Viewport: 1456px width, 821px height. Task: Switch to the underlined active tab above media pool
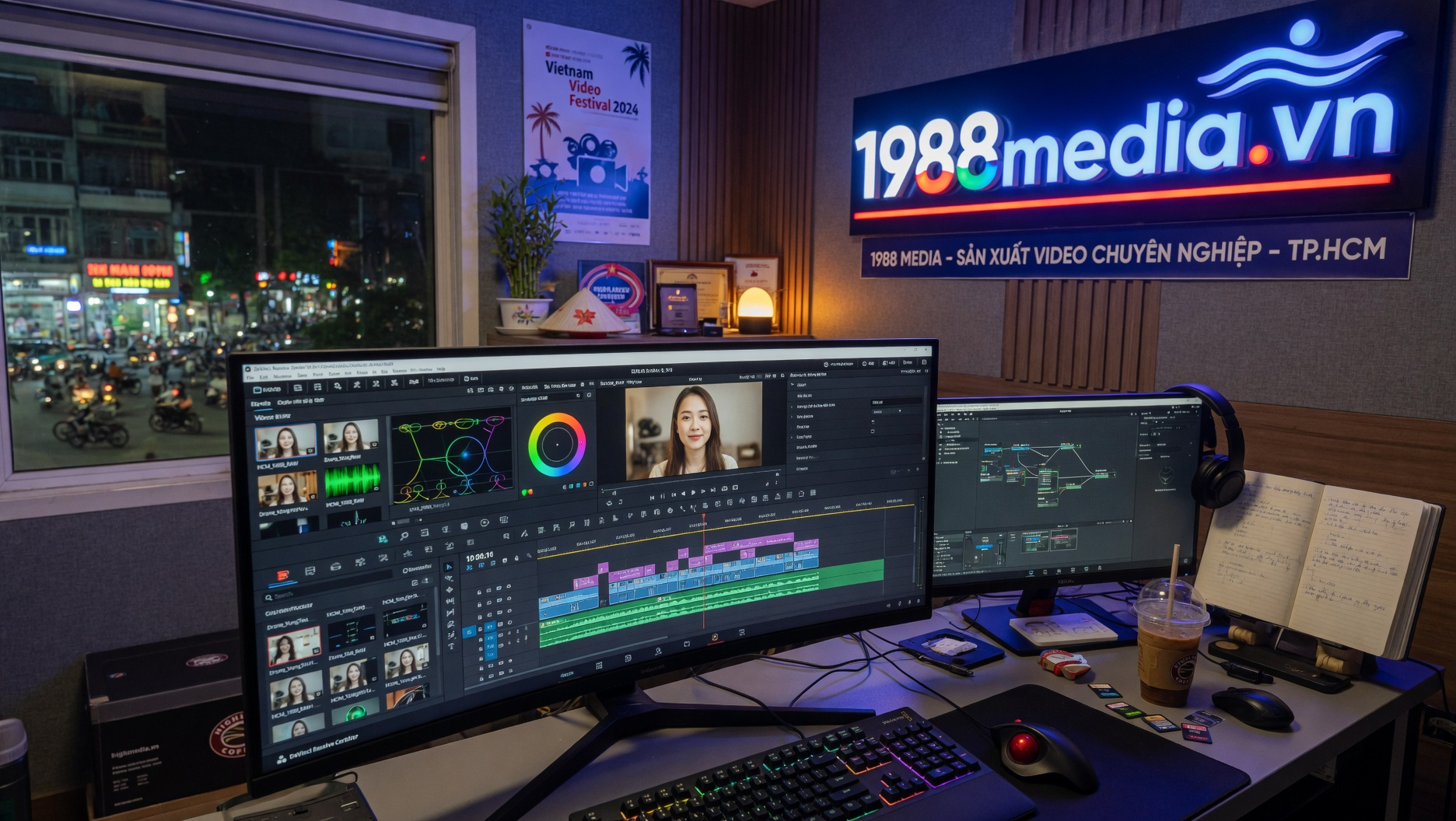(x=261, y=404)
